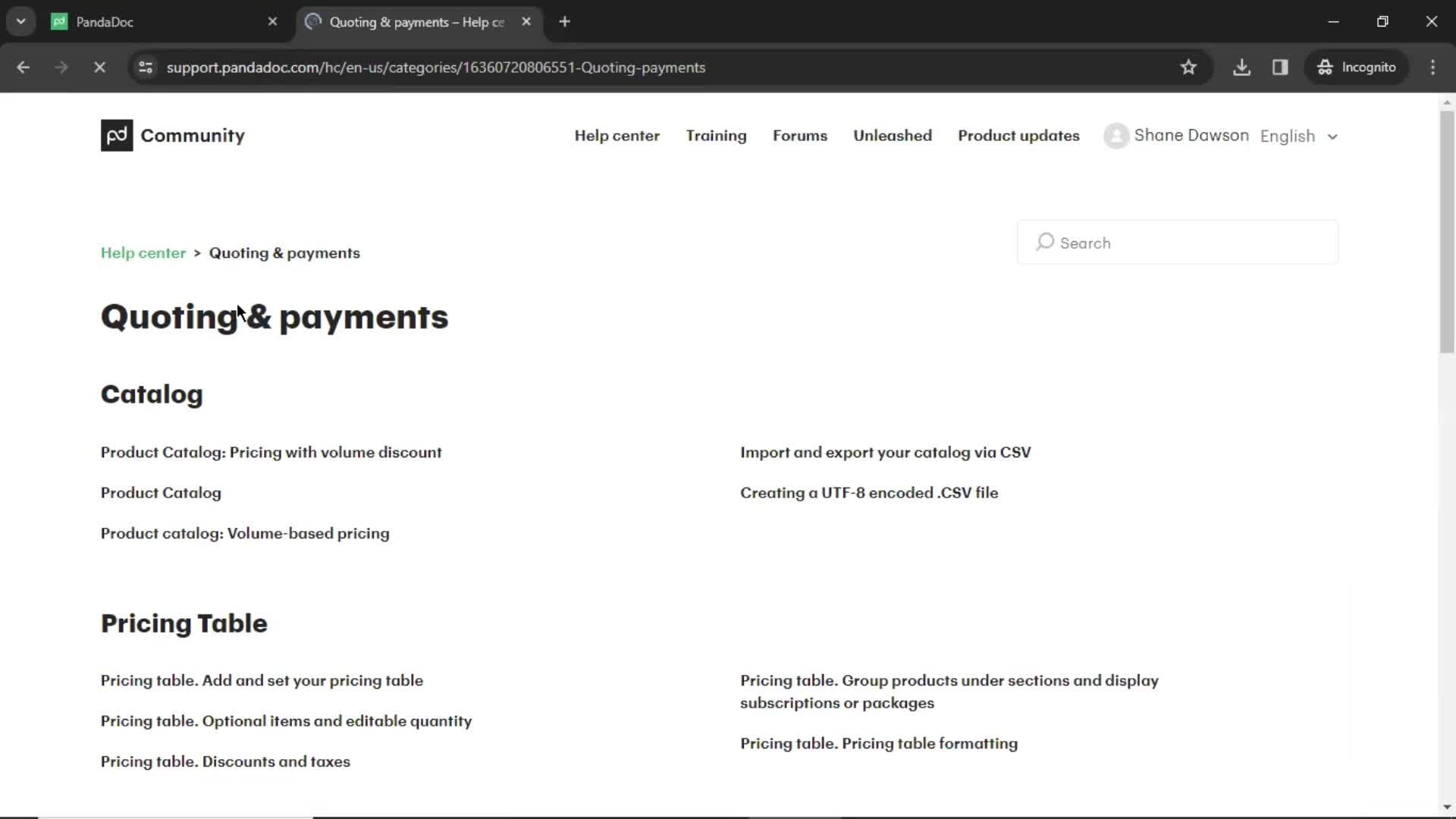The height and width of the screenshot is (819, 1456).
Task: Click the search magnifier icon
Action: point(1046,243)
